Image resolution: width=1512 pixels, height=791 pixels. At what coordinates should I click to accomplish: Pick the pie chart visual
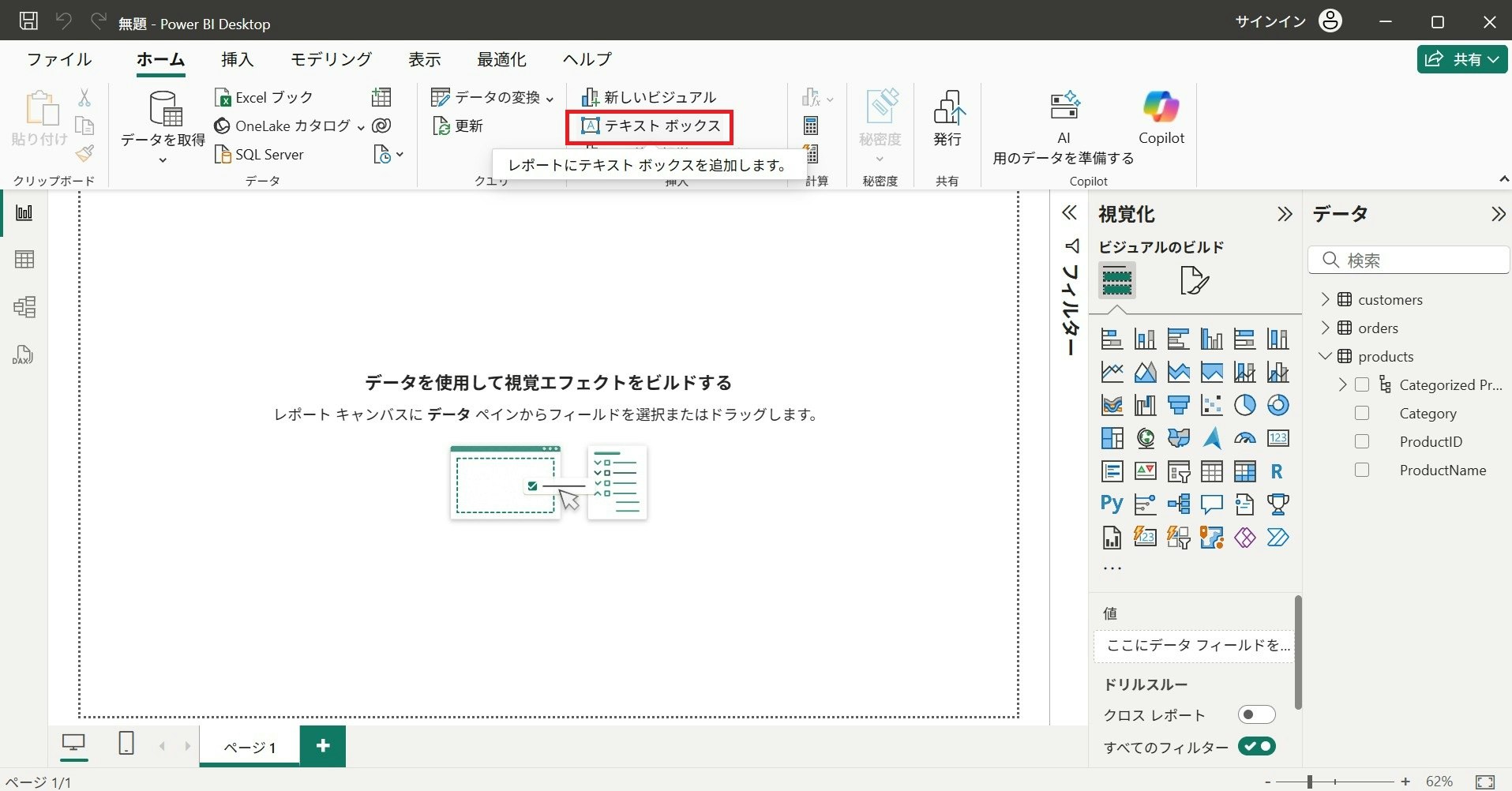click(x=1244, y=405)
